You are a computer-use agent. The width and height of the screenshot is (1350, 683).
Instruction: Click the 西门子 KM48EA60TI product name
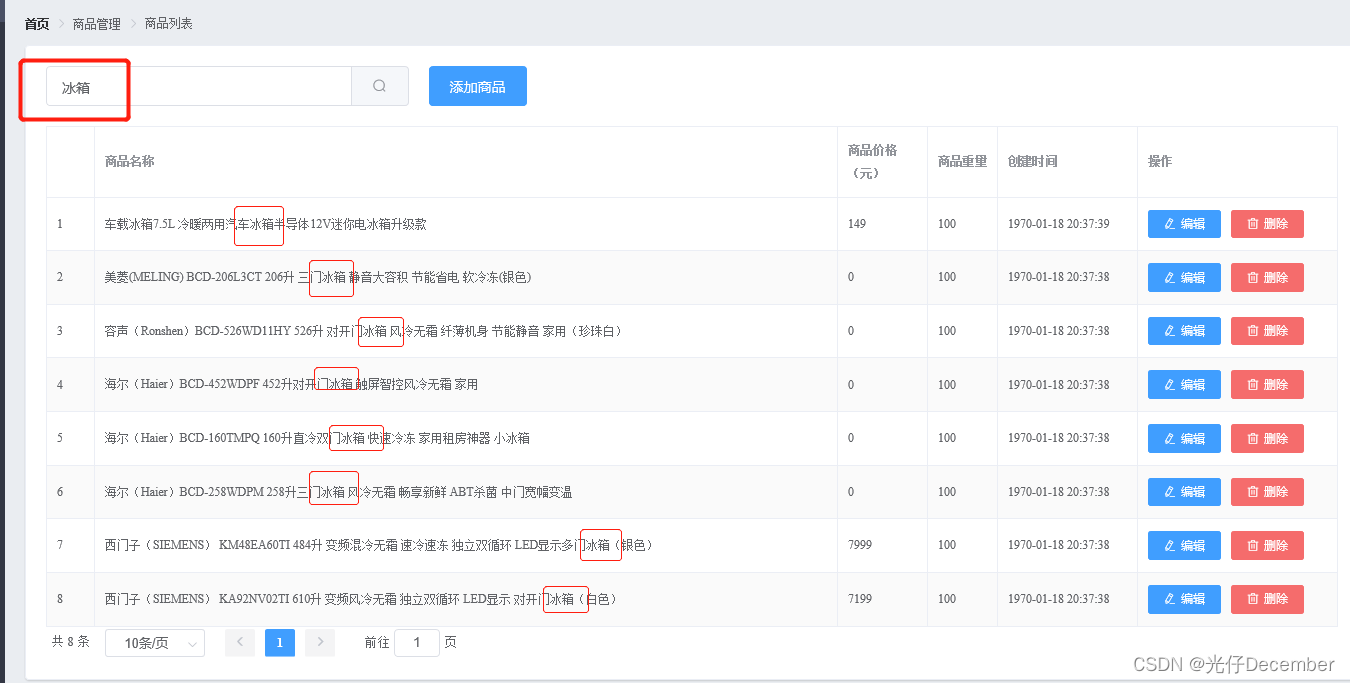coord(381,545)
